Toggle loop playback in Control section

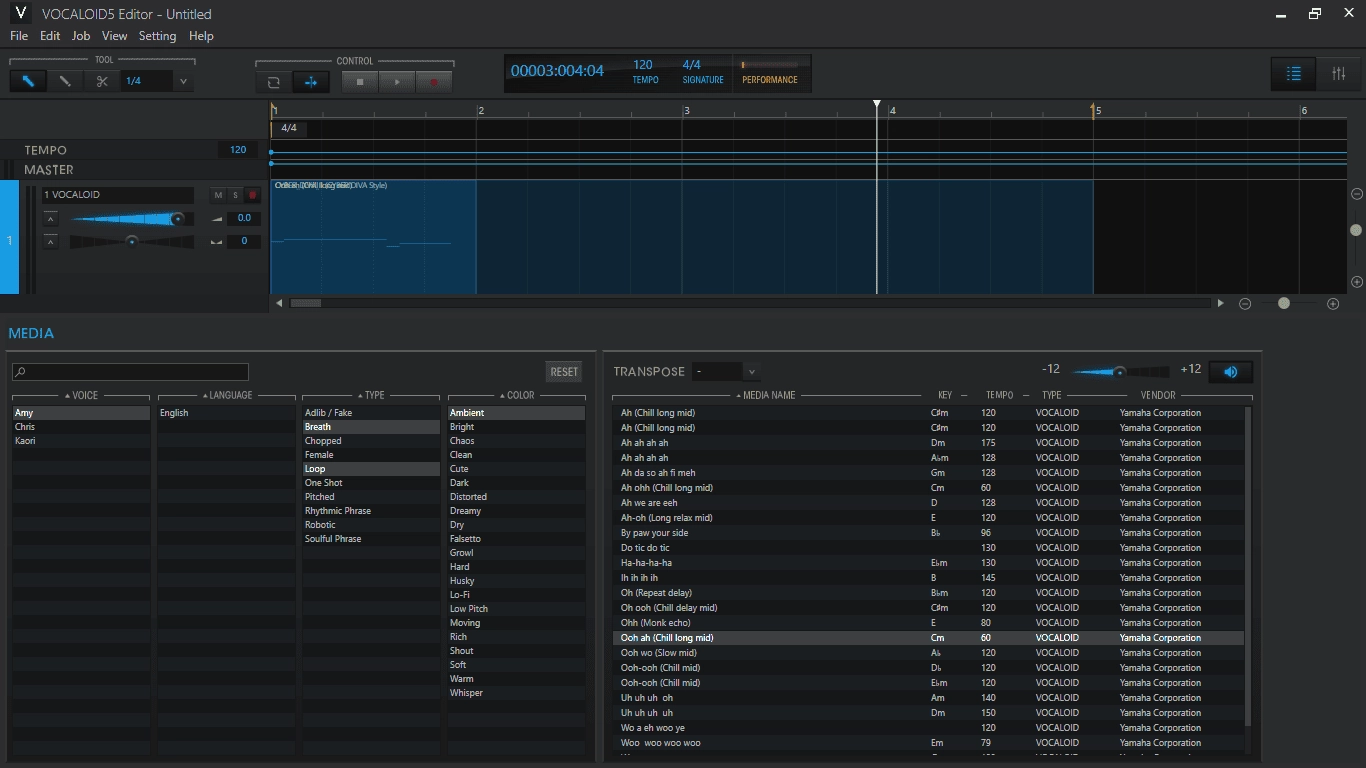274,82
